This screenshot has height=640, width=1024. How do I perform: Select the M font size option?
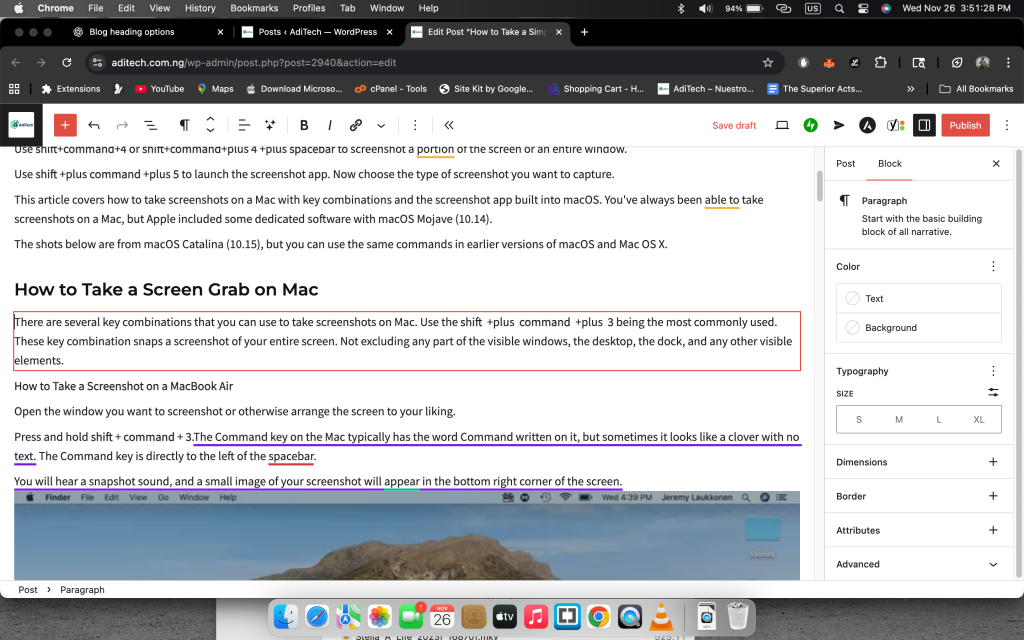pyautogui.click(x=899, y=419)
